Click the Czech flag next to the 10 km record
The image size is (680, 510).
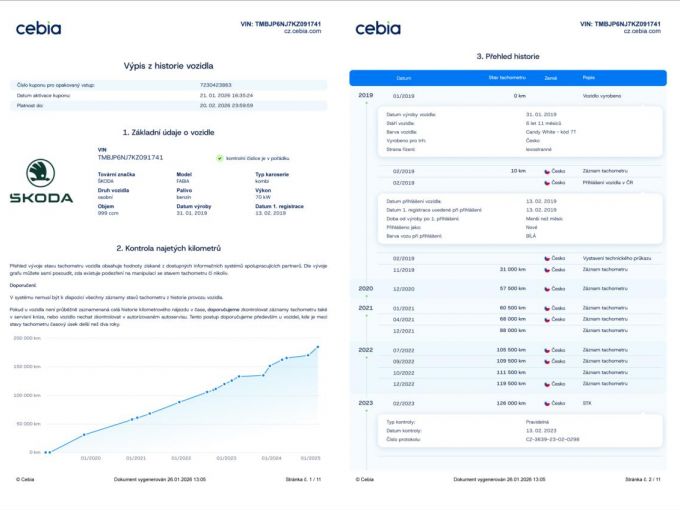pyautogui.click(x=547, y=171)
